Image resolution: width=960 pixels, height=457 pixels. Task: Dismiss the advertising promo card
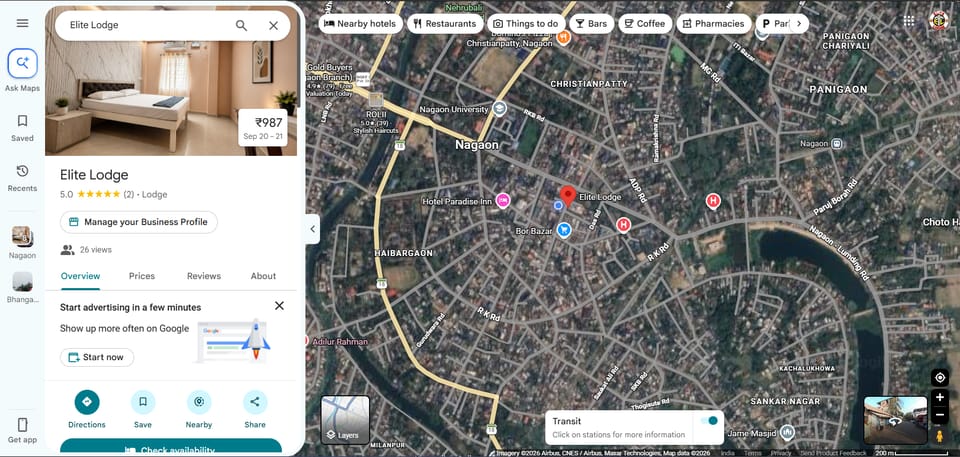[x=279, y=305]
